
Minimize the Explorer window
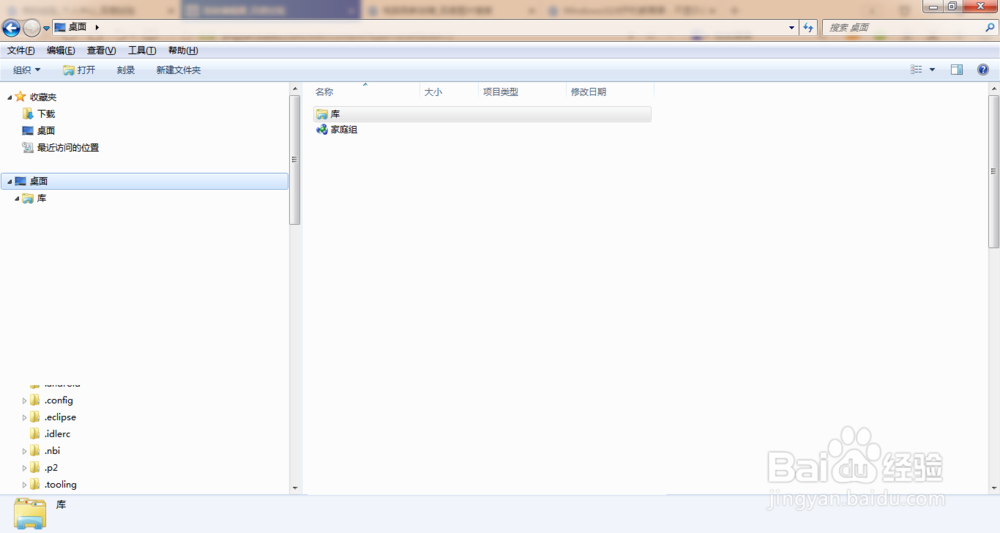click(x=933, y=6)
